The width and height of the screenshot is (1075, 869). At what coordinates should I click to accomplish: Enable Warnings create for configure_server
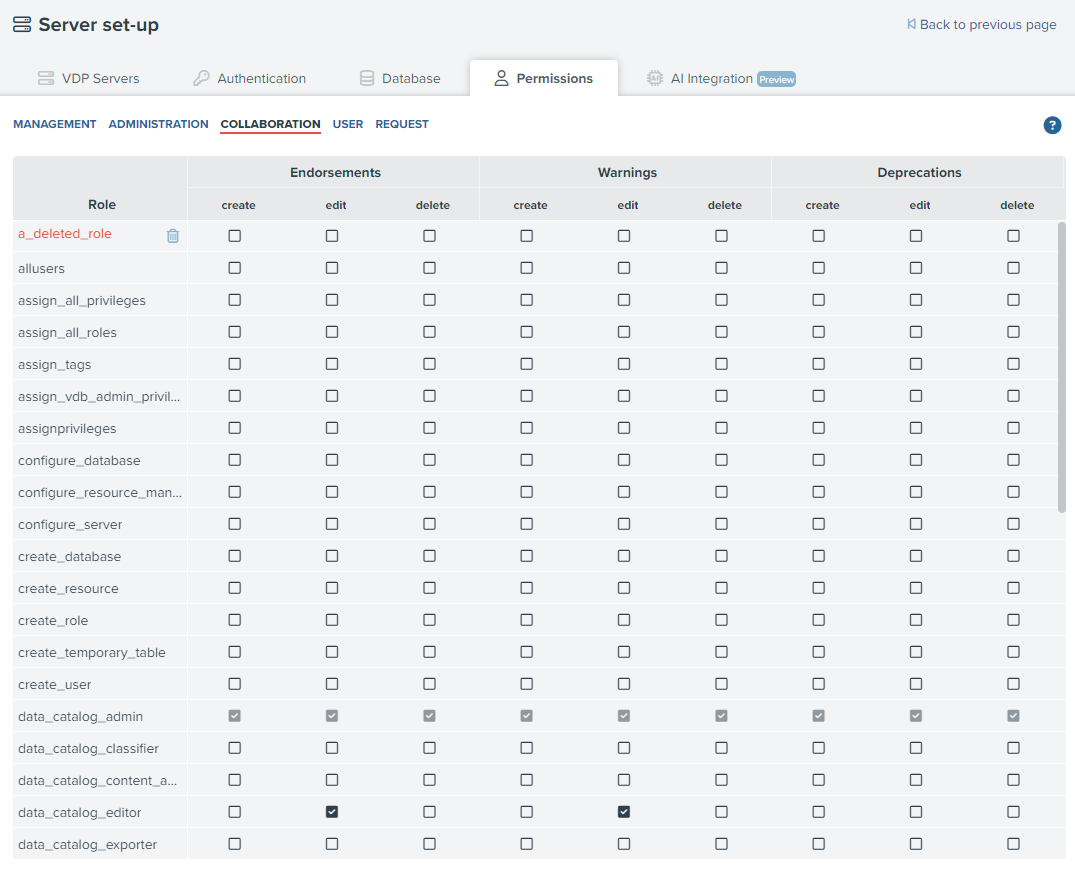527,524
